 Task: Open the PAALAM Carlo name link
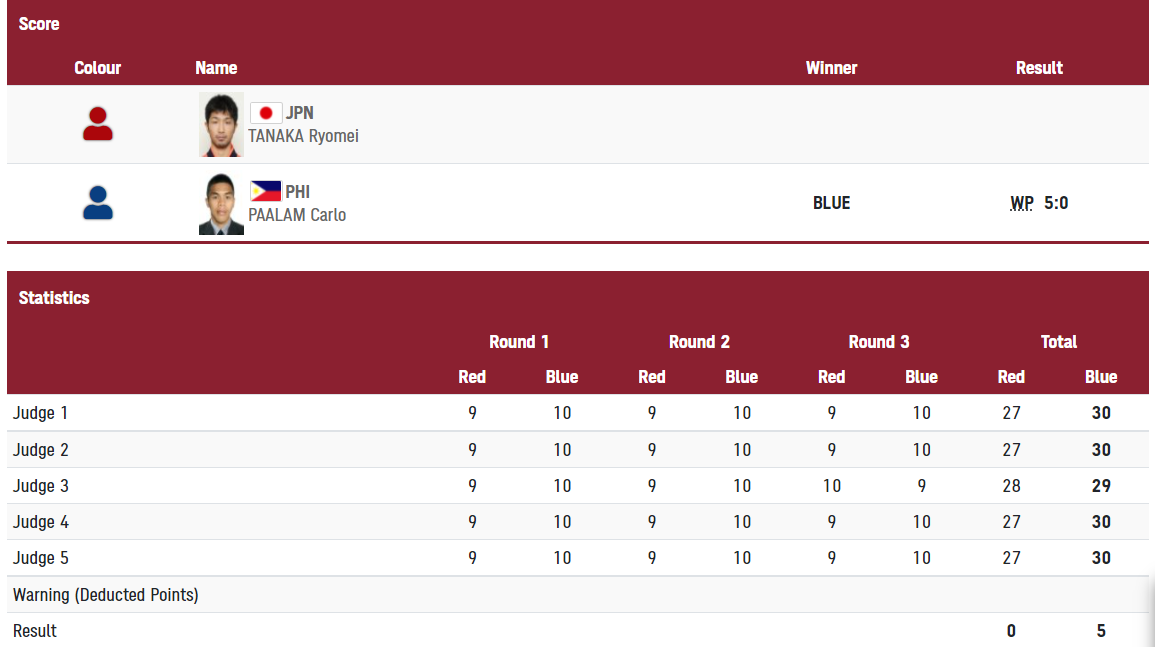point(297,215)
